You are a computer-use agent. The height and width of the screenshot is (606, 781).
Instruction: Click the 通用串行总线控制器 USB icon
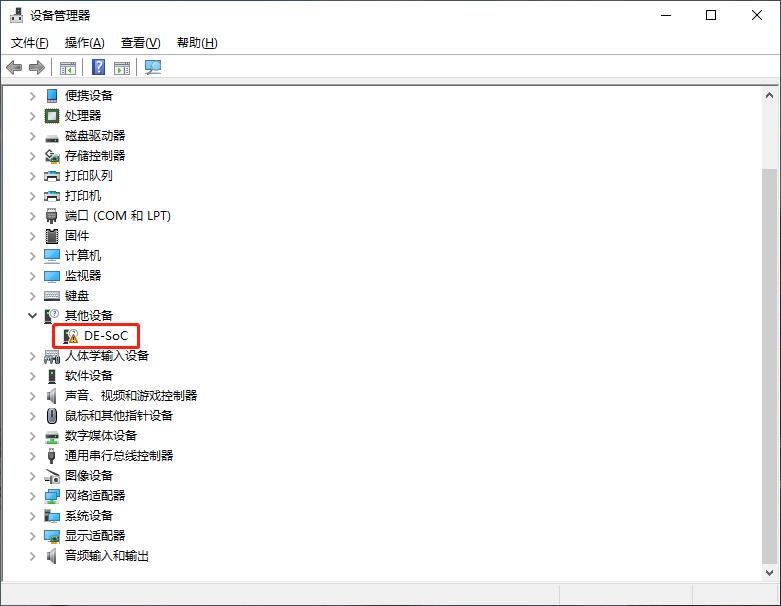52,456
